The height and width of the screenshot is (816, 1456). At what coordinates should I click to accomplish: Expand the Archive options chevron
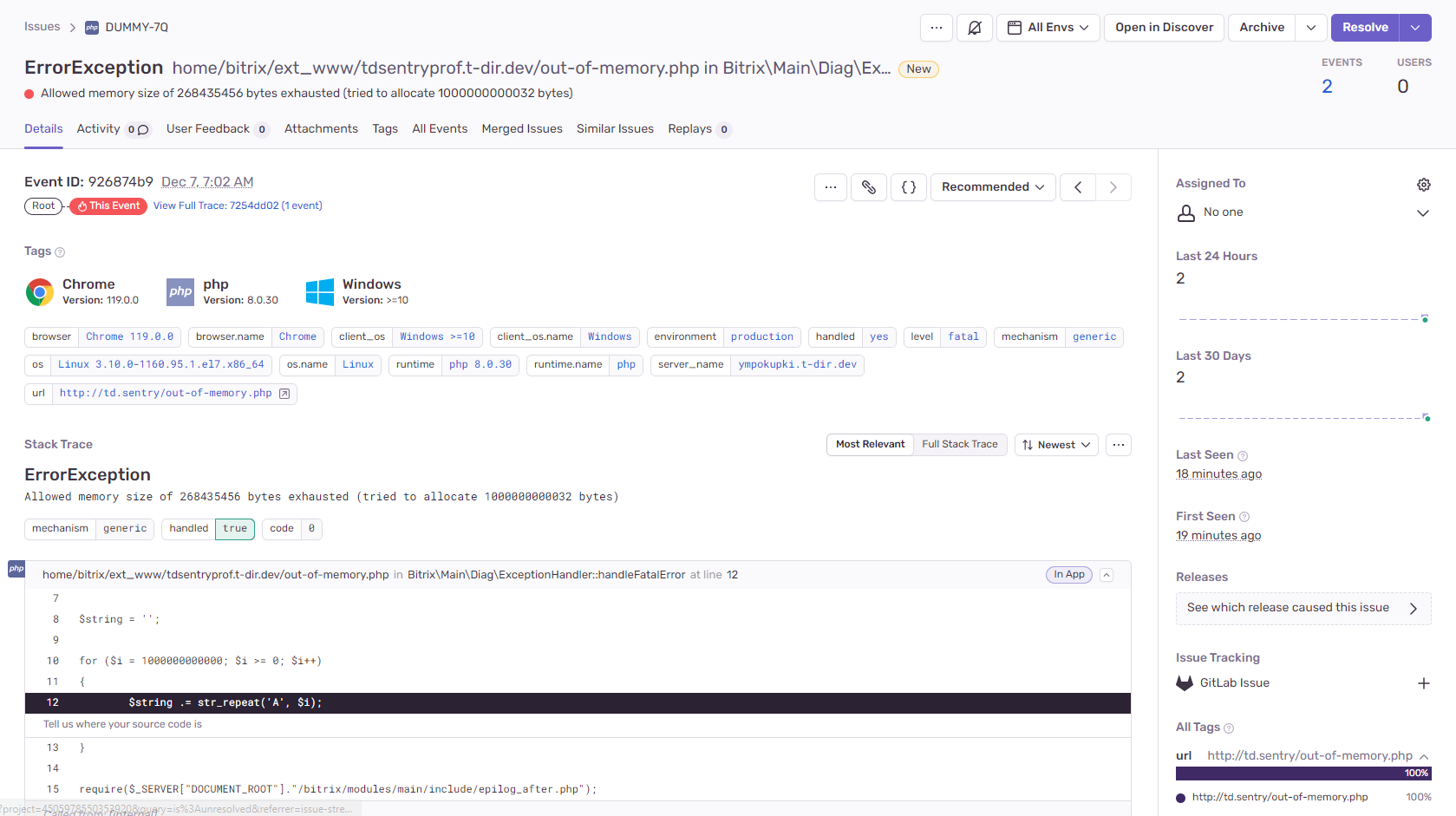(x=1311, y=28)
